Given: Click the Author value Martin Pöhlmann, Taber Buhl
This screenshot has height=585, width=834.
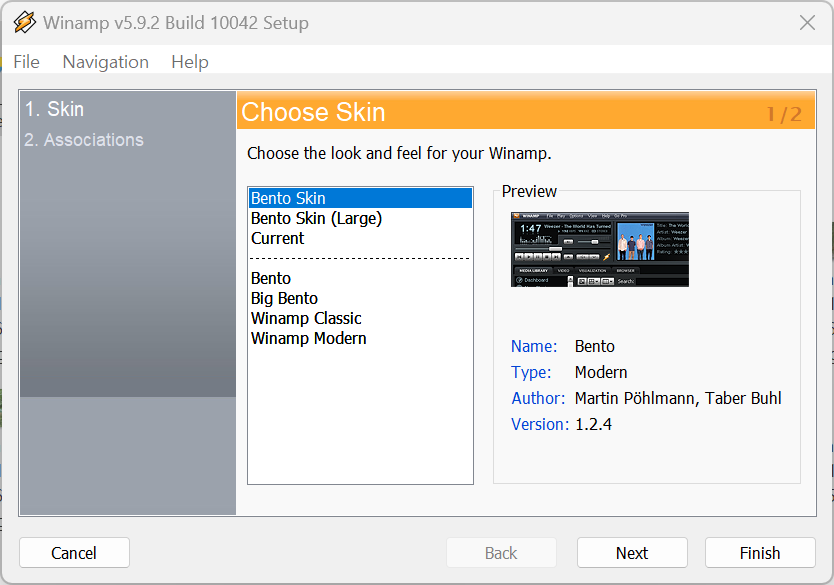Looking at the screenshot, I should [678, 398].
